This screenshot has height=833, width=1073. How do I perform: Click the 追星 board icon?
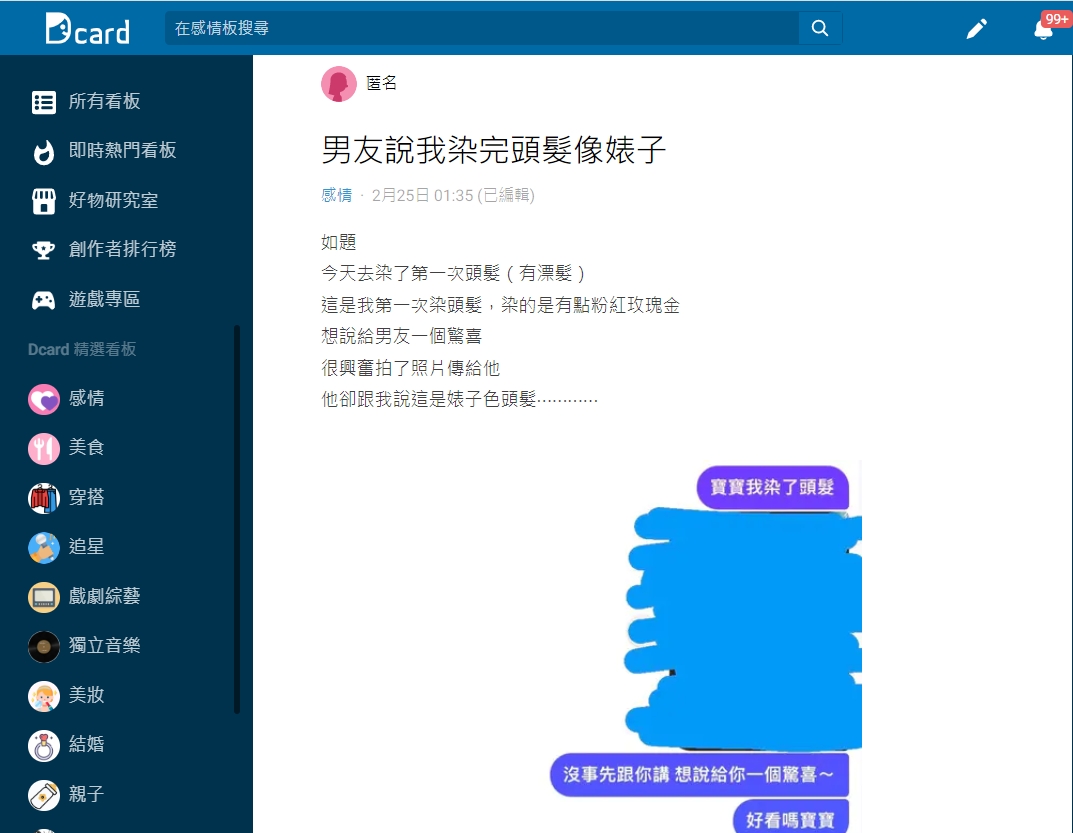tap(44, 548)
